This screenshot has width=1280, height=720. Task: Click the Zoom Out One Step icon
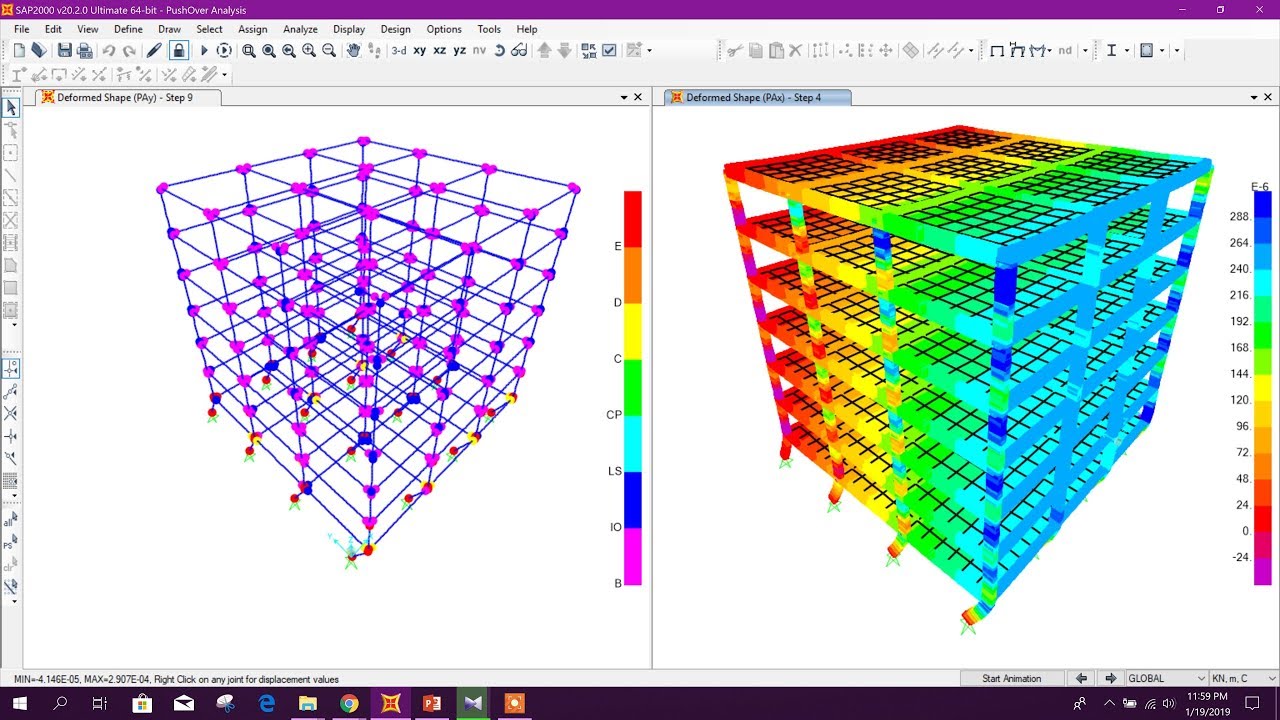point(329,50)
